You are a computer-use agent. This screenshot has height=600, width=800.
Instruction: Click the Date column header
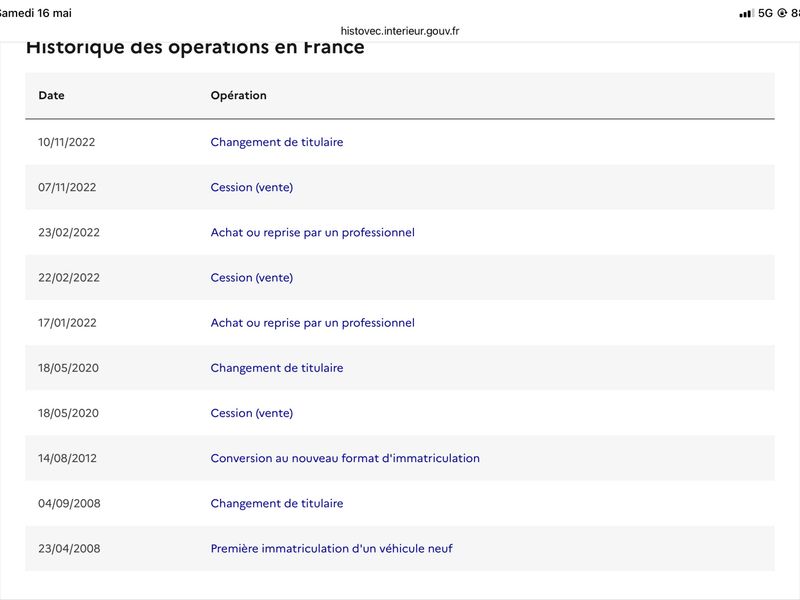tap(52, 95)
